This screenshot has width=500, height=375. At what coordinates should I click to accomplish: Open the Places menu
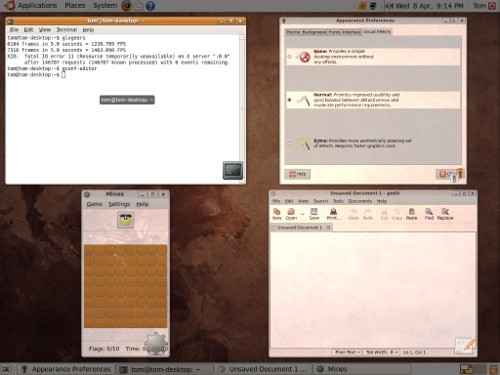coord(75,6)
